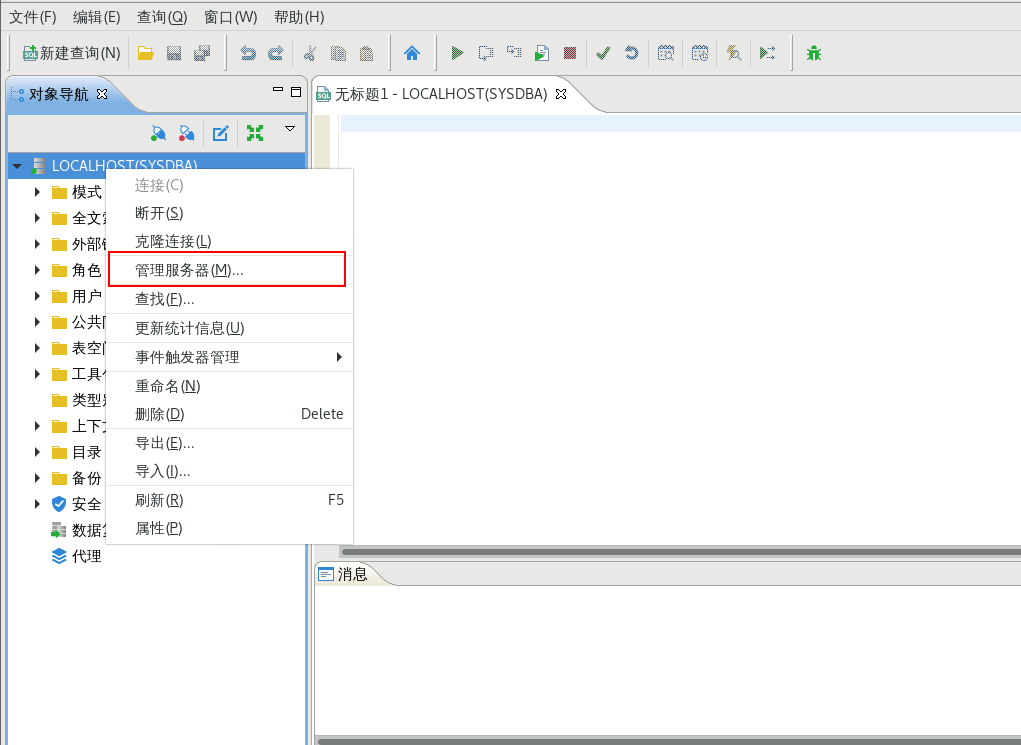The width and height of the screenshot is (1021, 745).
Task: Click the blue home icon
Action: 412,53
